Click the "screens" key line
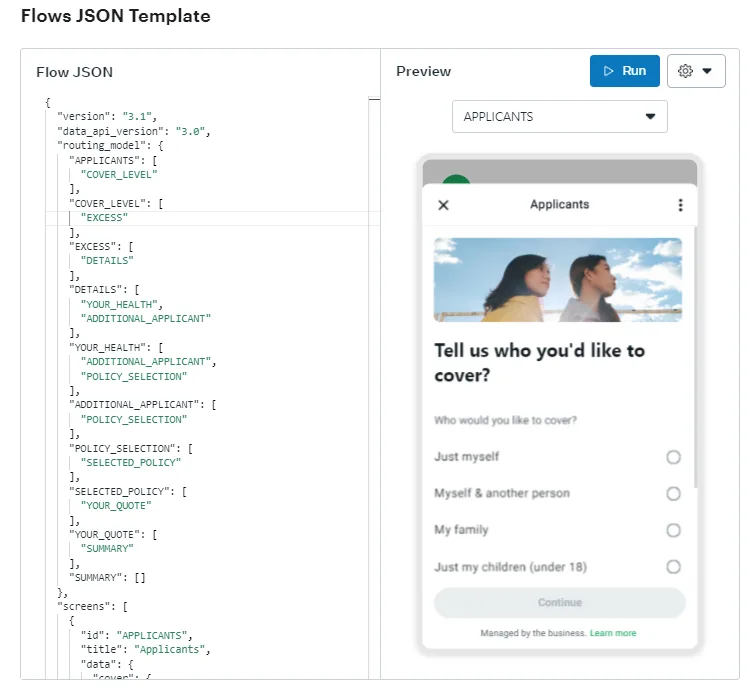This screenshot has height=694, width=750. 92,606
